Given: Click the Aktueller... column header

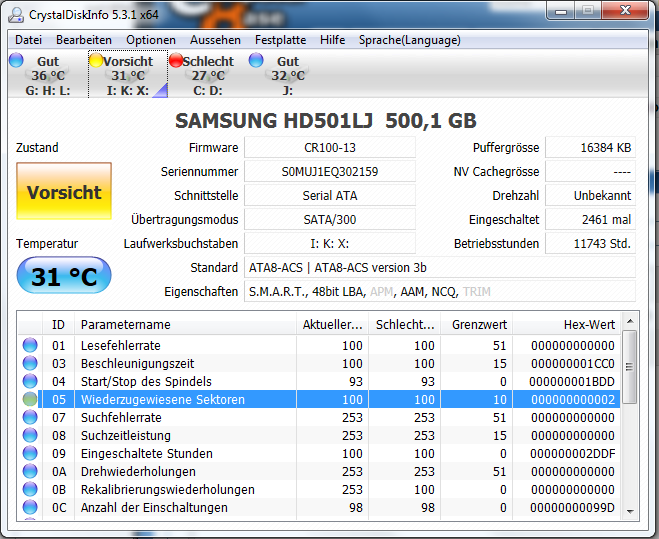Looking at the screenshot, I should [332, 325].
